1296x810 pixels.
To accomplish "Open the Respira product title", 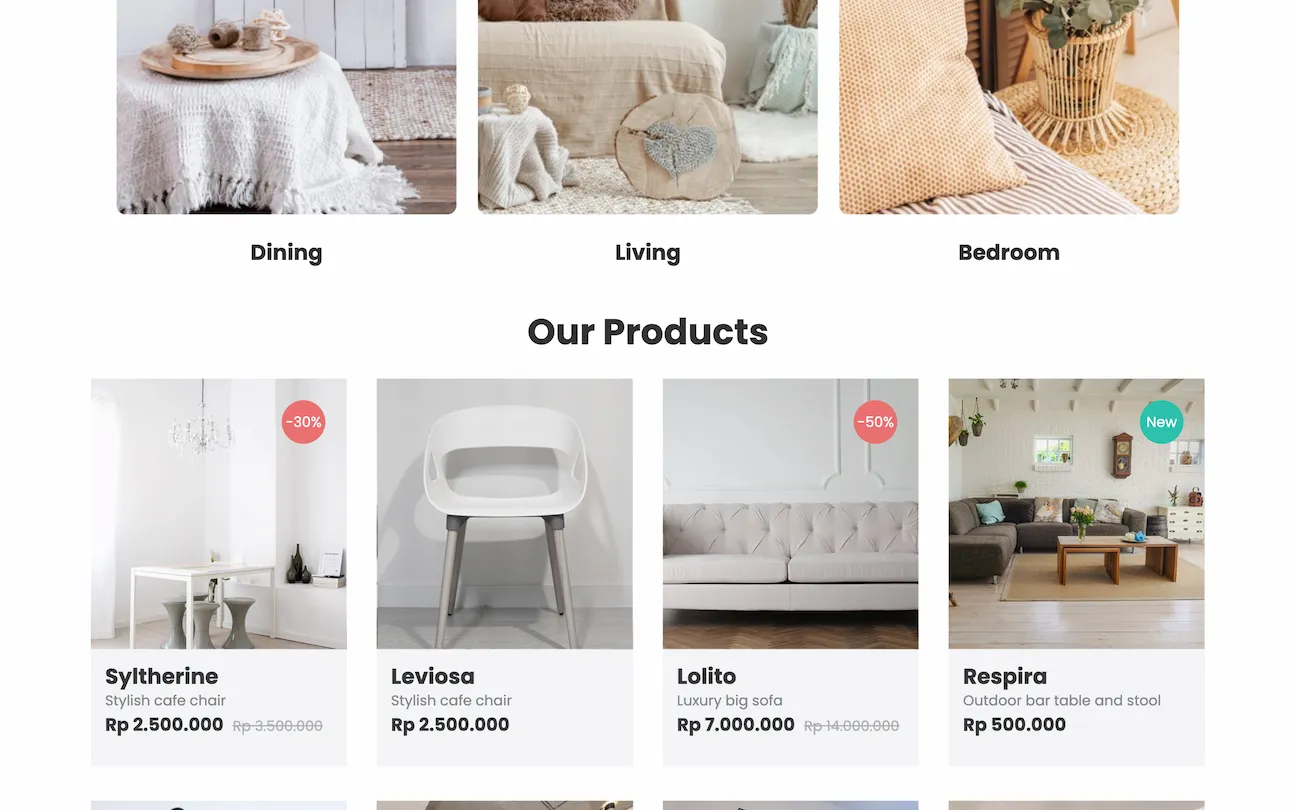I will [1005, 677].
